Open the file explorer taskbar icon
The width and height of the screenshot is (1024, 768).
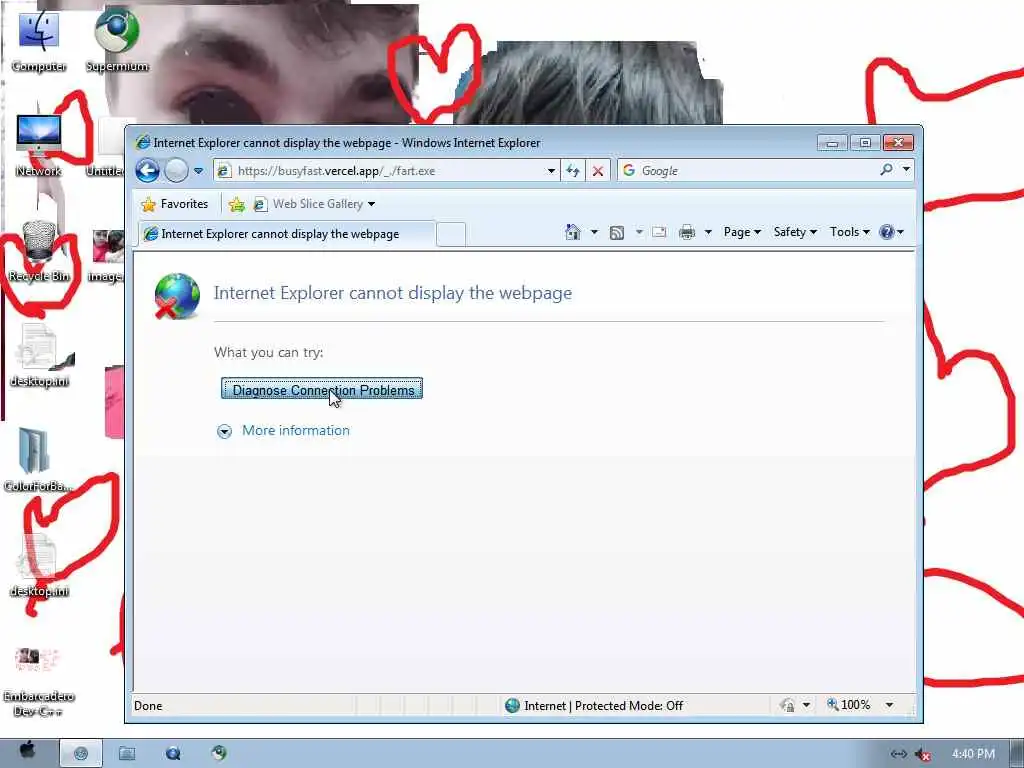tap(127, 753)
